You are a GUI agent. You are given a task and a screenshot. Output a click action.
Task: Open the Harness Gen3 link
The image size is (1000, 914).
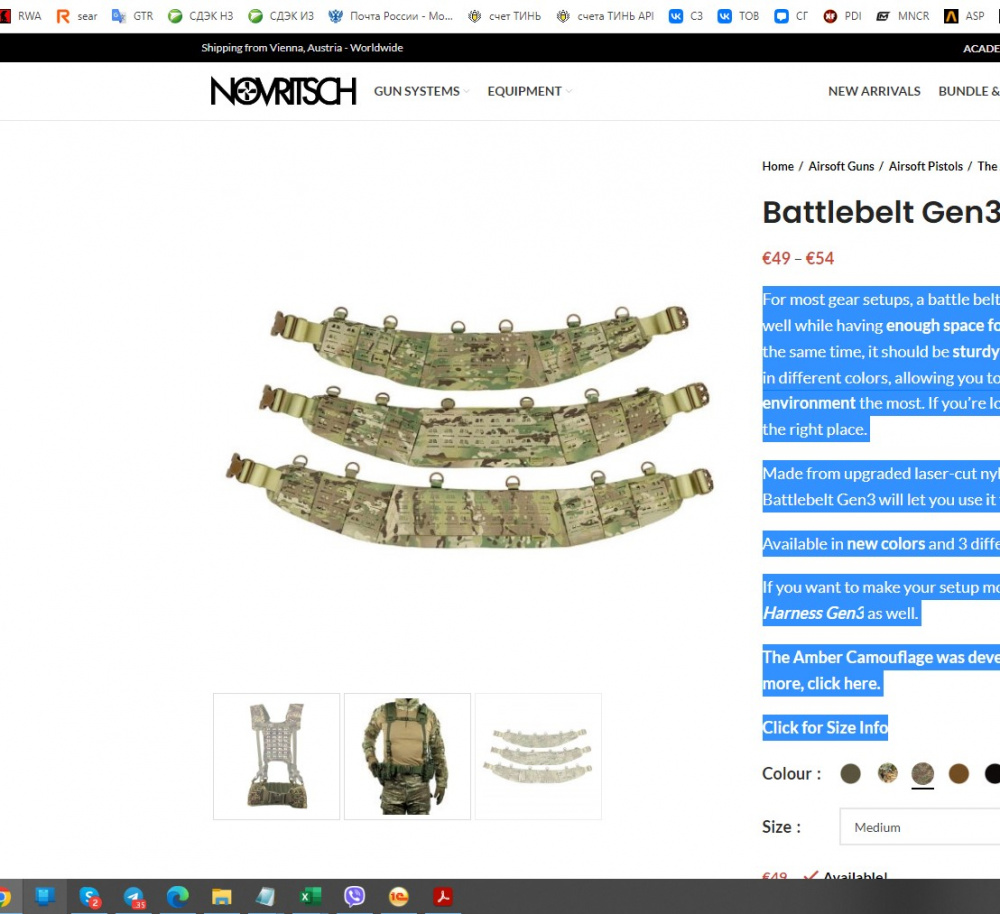813,614
